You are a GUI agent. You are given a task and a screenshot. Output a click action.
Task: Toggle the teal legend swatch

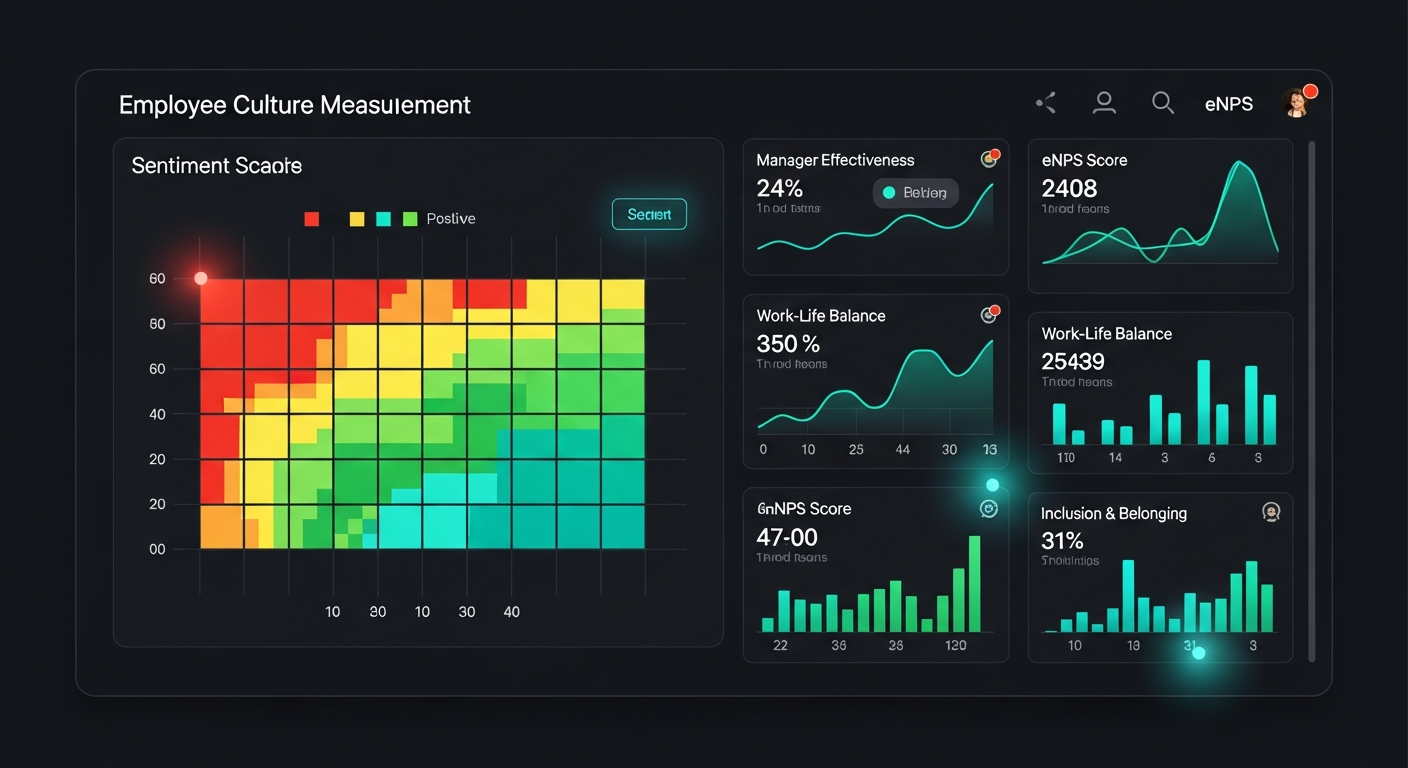(x=382, y=218)
